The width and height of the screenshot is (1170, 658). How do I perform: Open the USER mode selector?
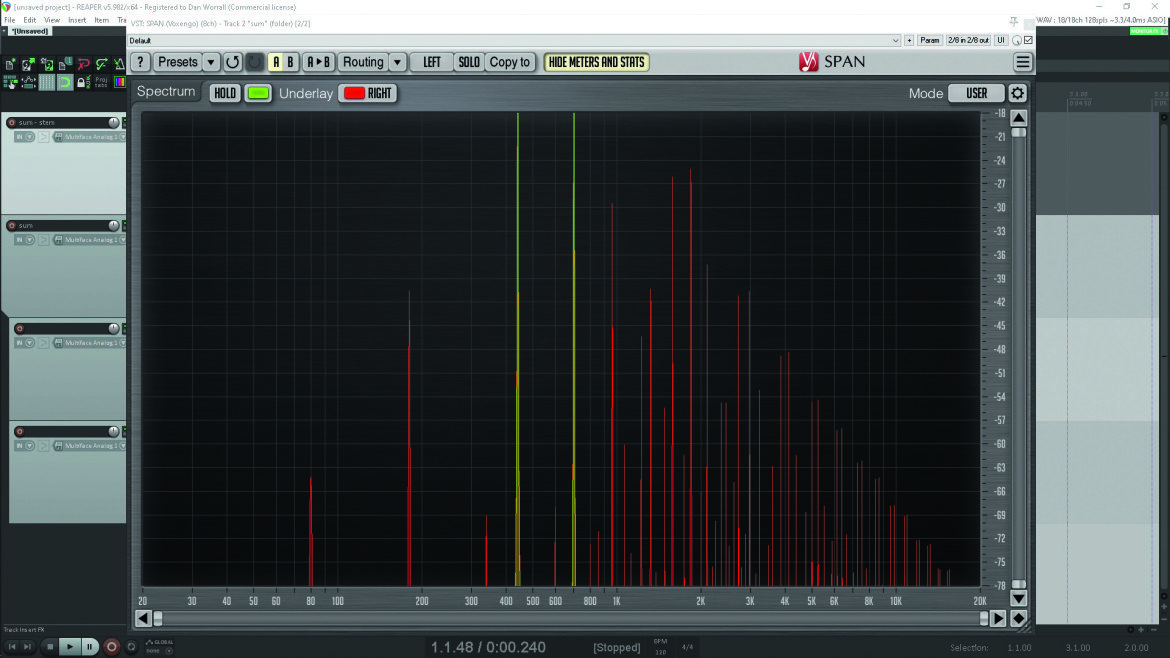click(976, 93)
